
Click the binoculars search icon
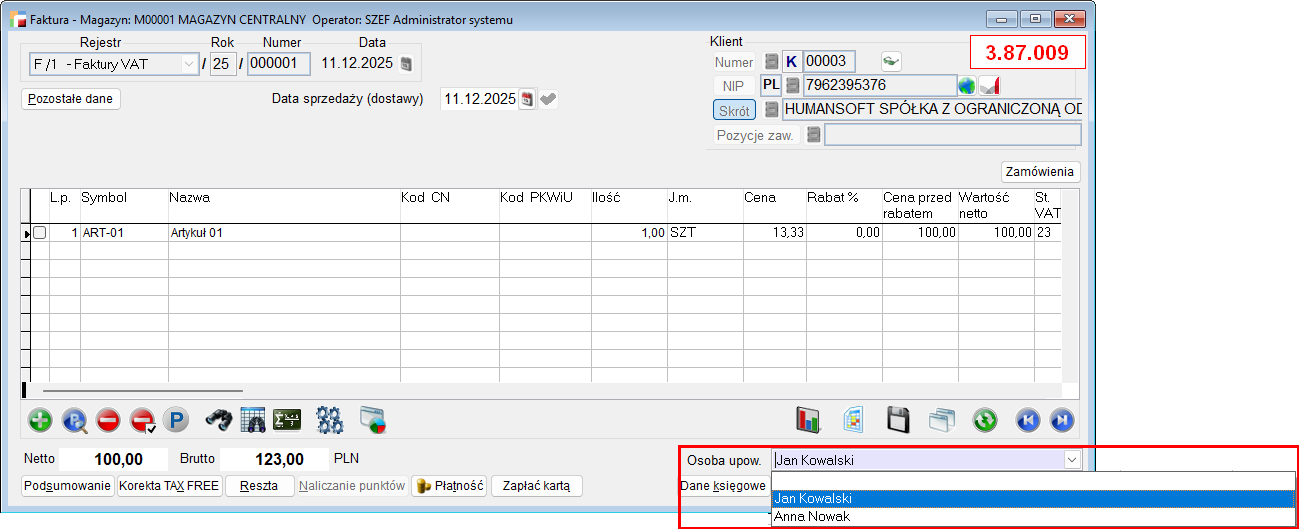(218, 420)
